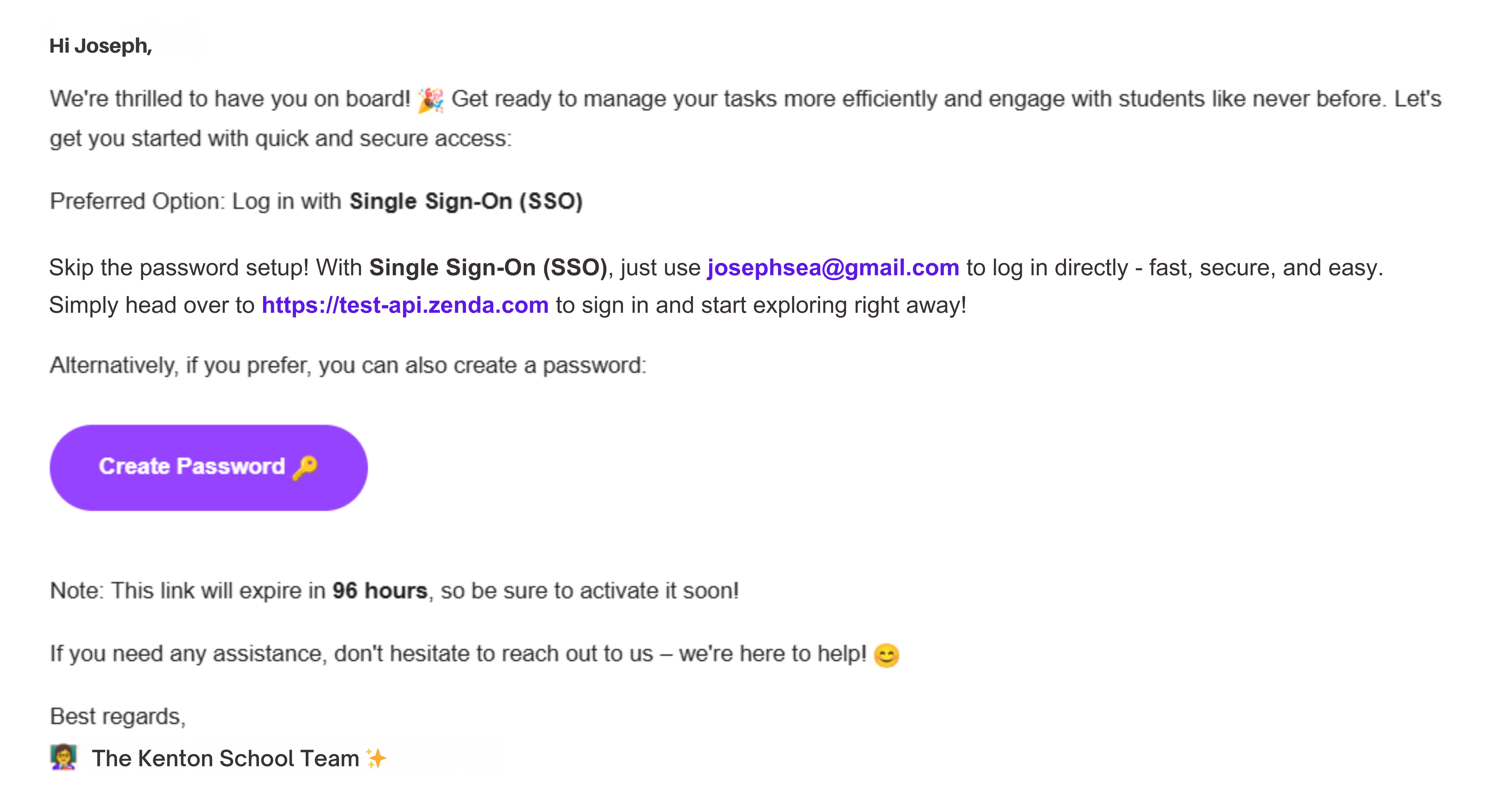1512x798 pixels.
Task: Click the josephsea@gmail.com email link
Action: 833,268
